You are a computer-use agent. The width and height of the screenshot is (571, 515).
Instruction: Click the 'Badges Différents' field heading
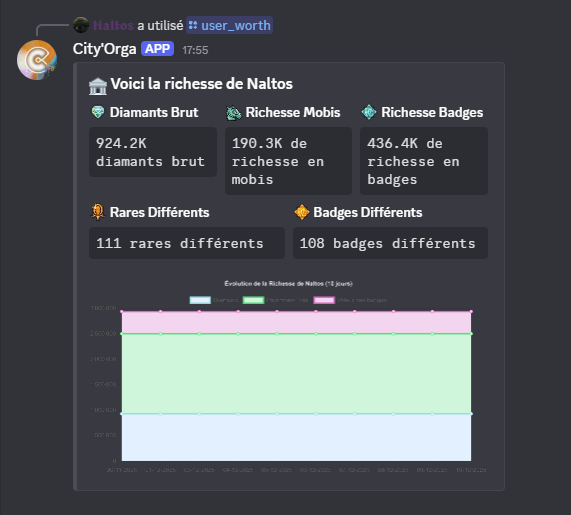pyautogui.click(x=368, y=212)
